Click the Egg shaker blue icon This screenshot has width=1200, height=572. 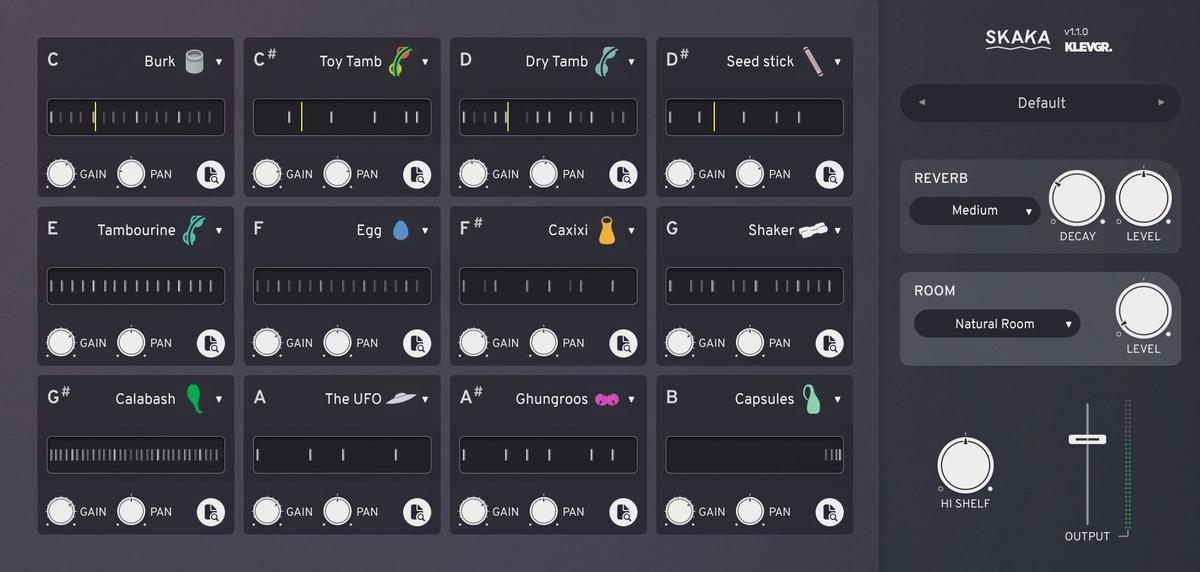pyautogui.click(x=400, y=230)
